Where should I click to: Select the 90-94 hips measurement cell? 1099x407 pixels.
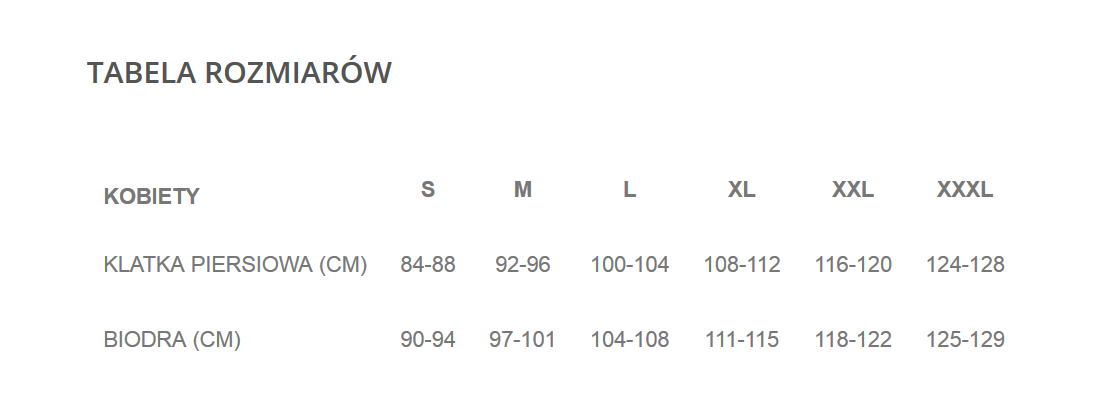point(428,340)
